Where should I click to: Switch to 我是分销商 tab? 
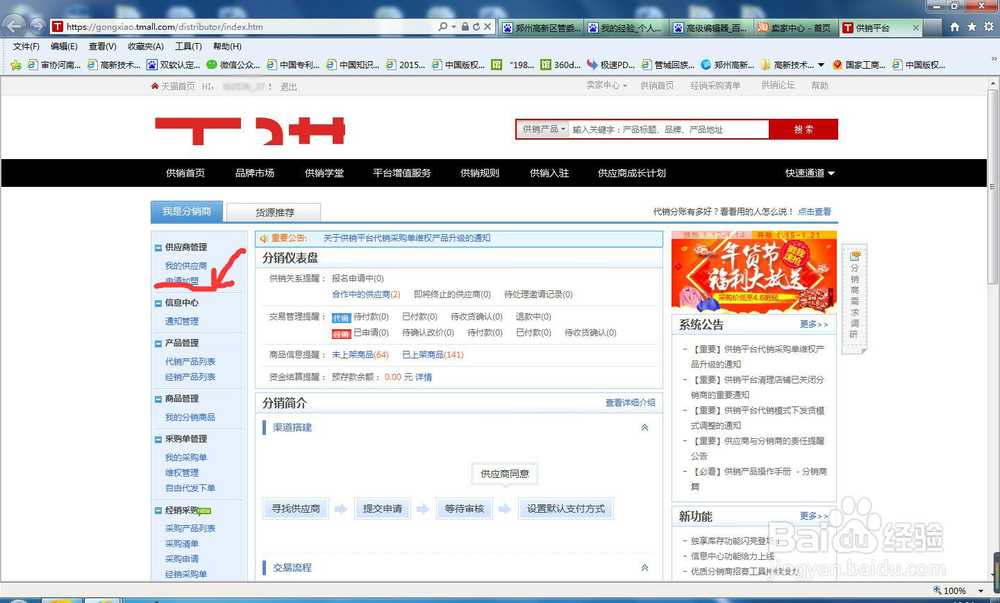(x=186, y=211)
